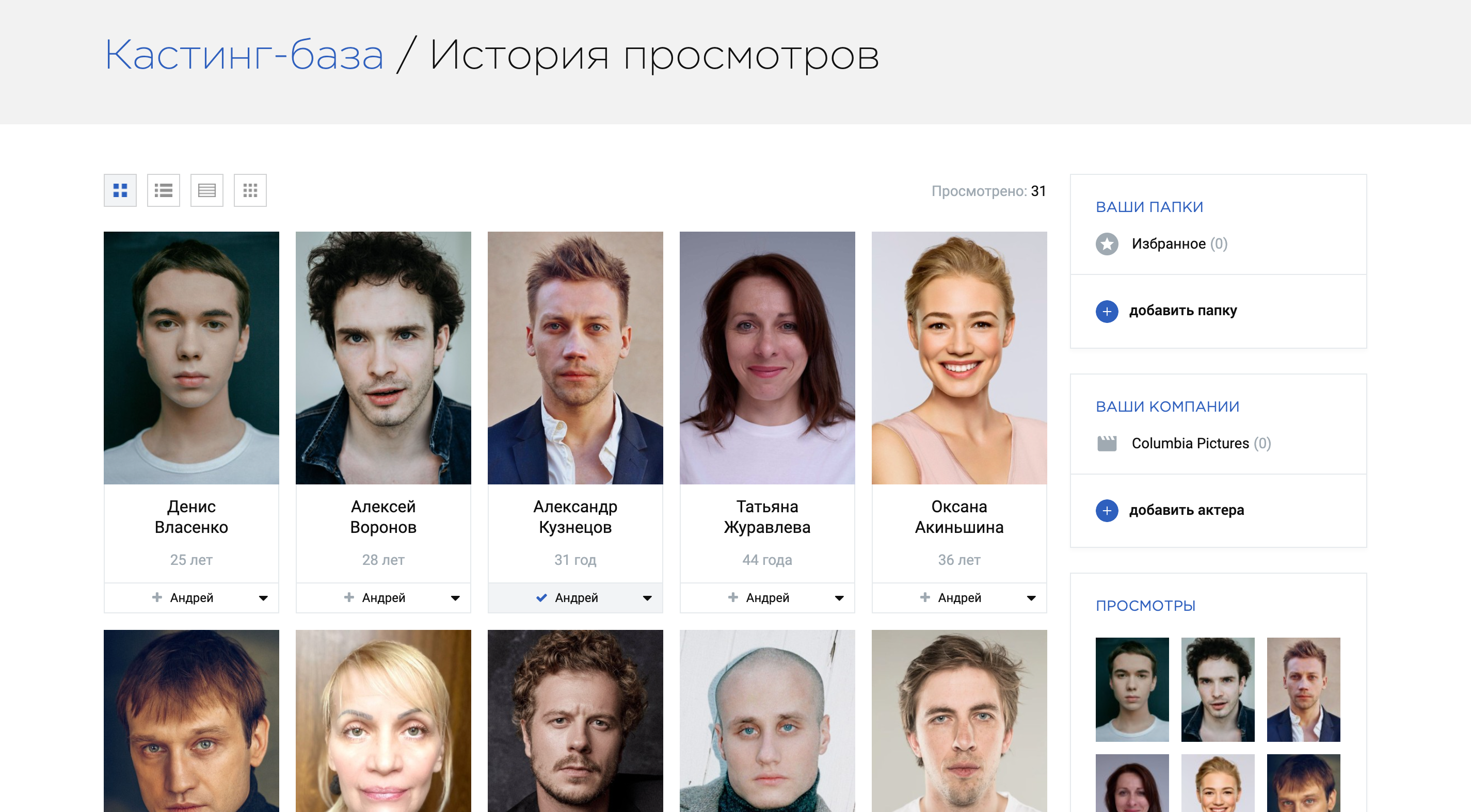This screenshot has width=1471, height=812.
Task: Switch to bulleted list view icon
Action: pyautogui.click(x=163, y=190)
